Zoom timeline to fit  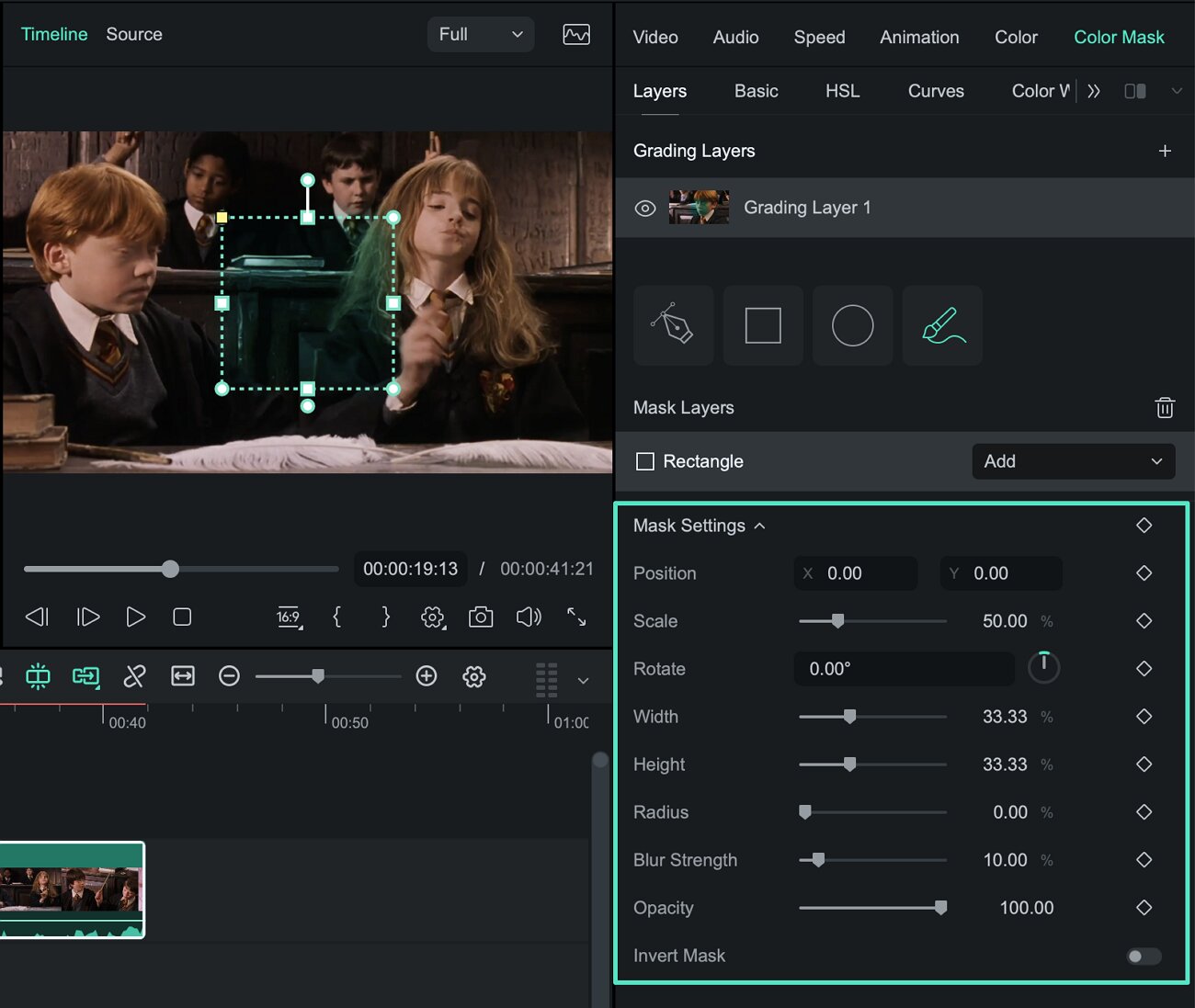pos(183,677)
